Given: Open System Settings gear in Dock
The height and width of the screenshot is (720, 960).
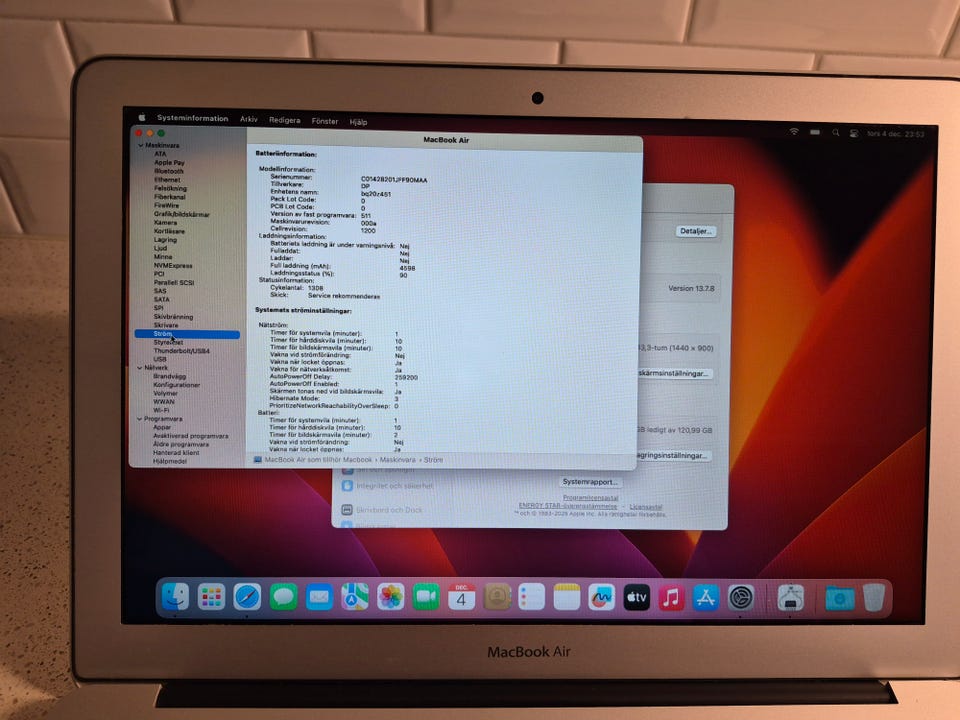Looking at the screenshot, I should [x=740, y=597].
